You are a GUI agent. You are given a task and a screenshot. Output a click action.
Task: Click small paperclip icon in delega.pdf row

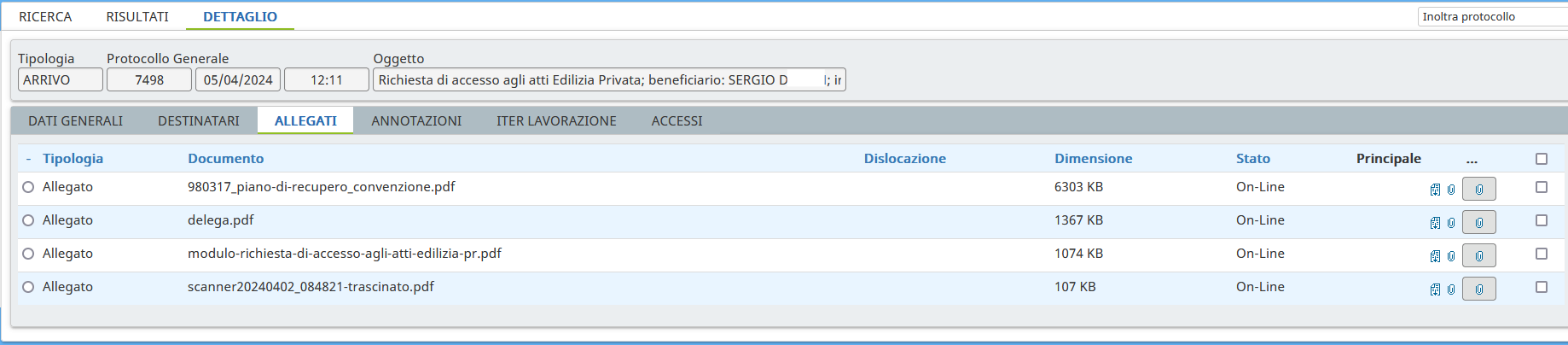pos(1451,223)
